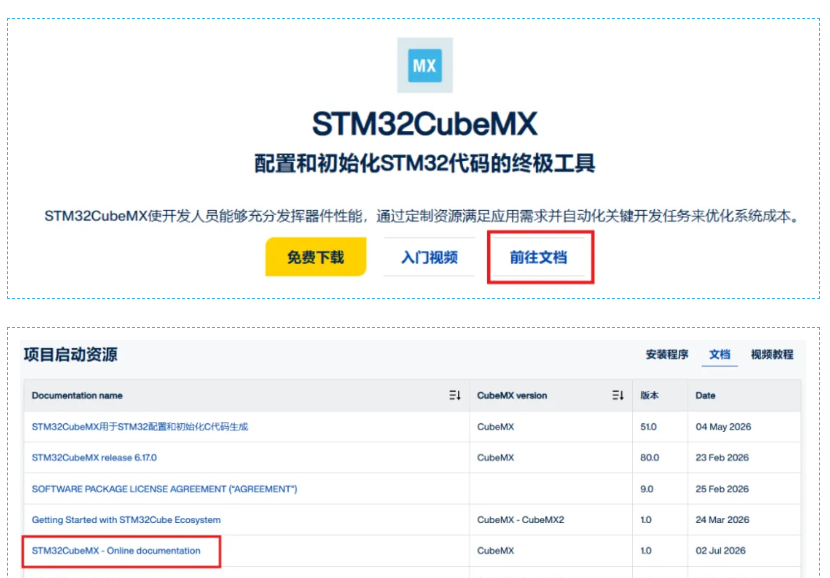
Task: Click the STM32CubeMX title heading
Action: coord(425,124)
